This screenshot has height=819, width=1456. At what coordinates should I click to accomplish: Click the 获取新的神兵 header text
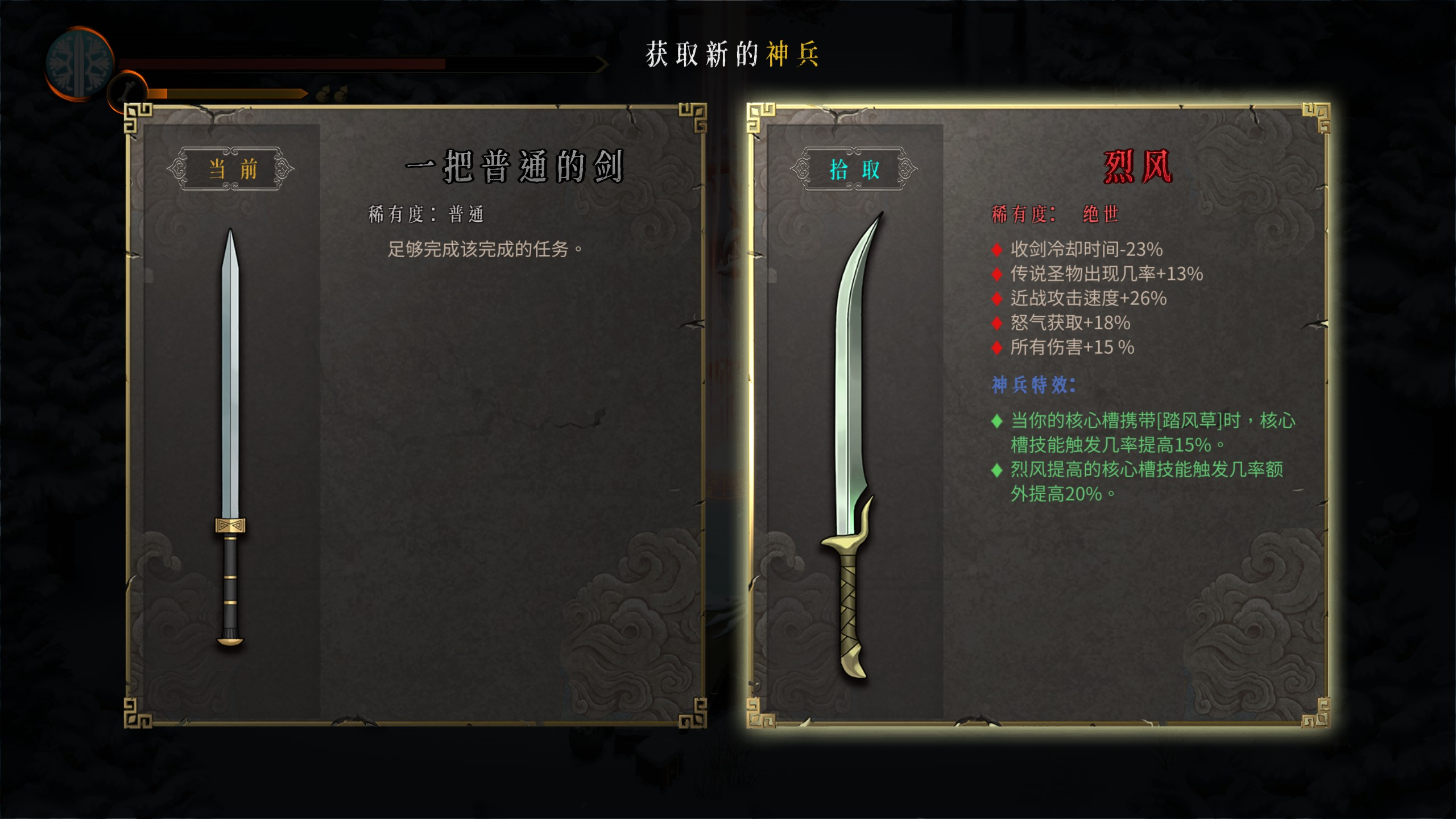tap(732, 55)
